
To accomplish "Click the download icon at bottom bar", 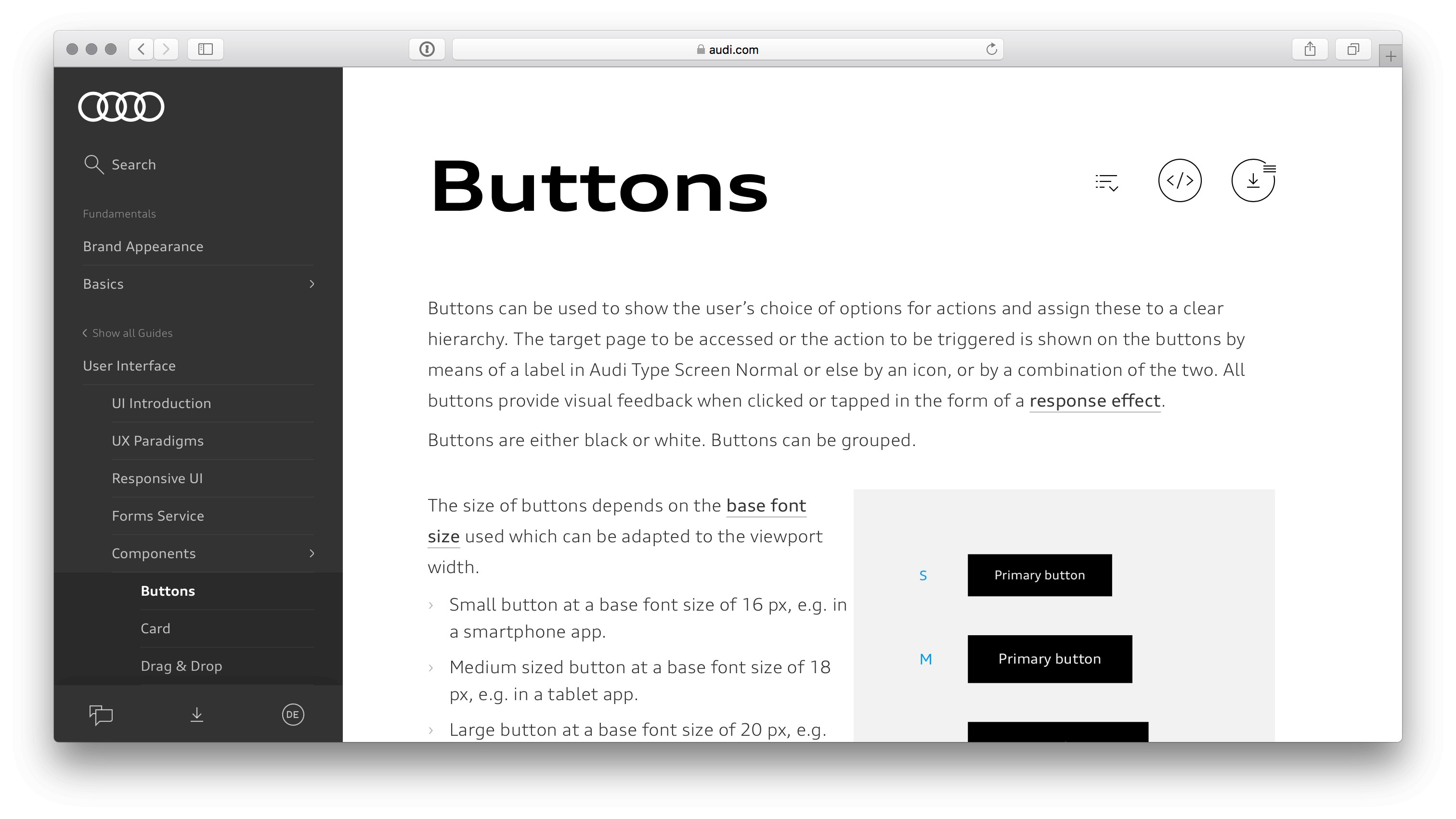I will 197,713.
